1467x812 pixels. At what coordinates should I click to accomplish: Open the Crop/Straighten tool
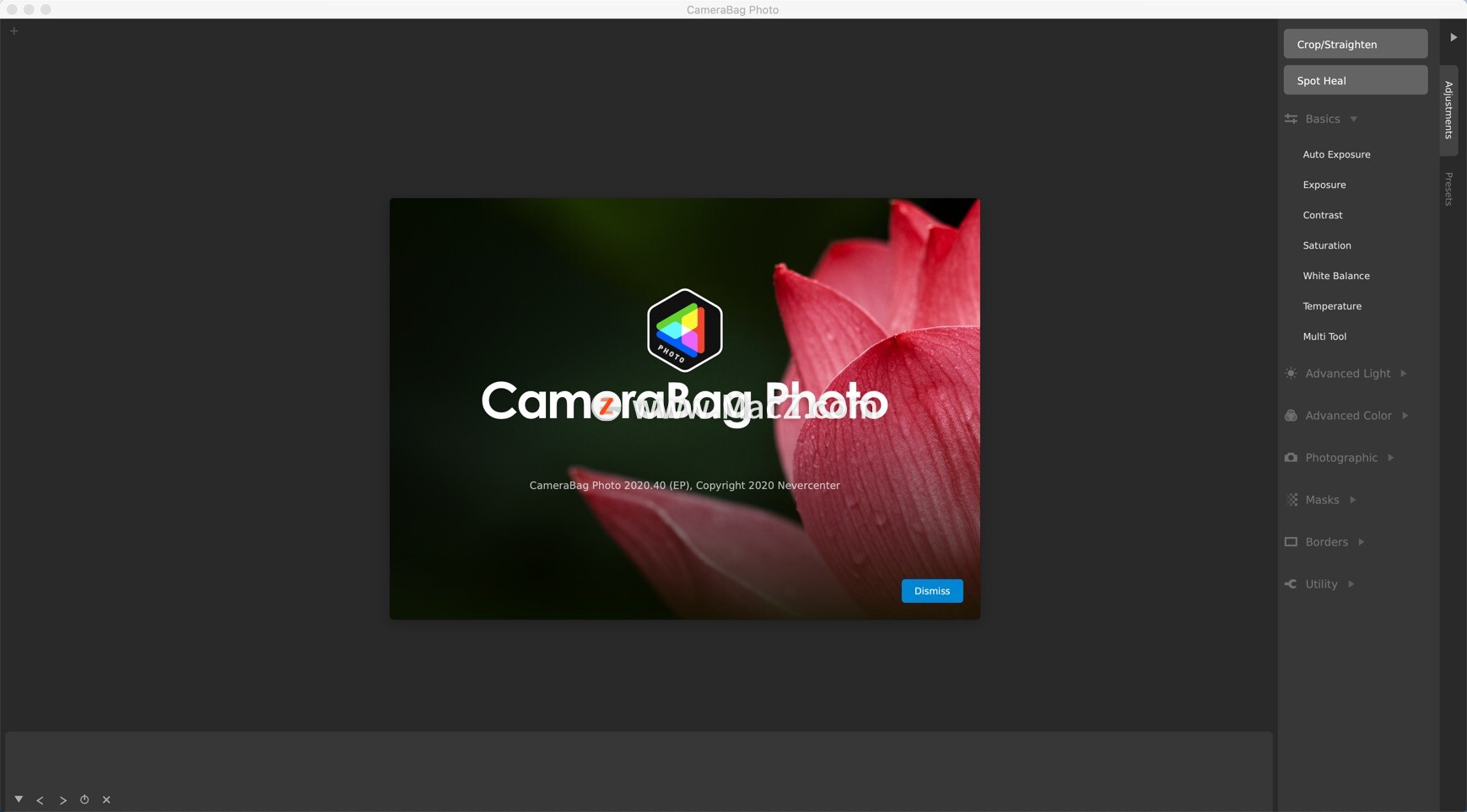[x=1356, y=44]
